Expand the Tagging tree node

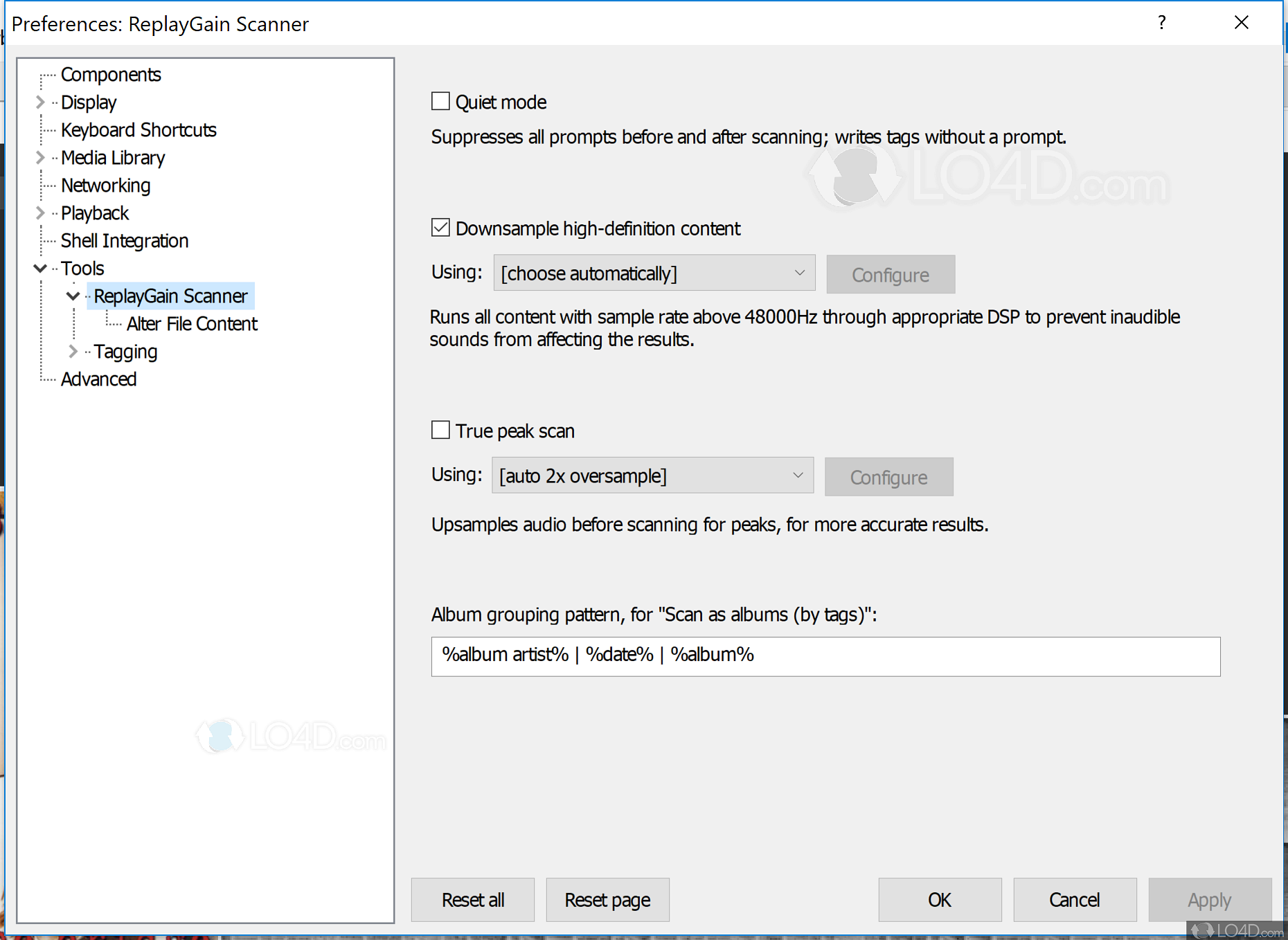pos(73,352)
